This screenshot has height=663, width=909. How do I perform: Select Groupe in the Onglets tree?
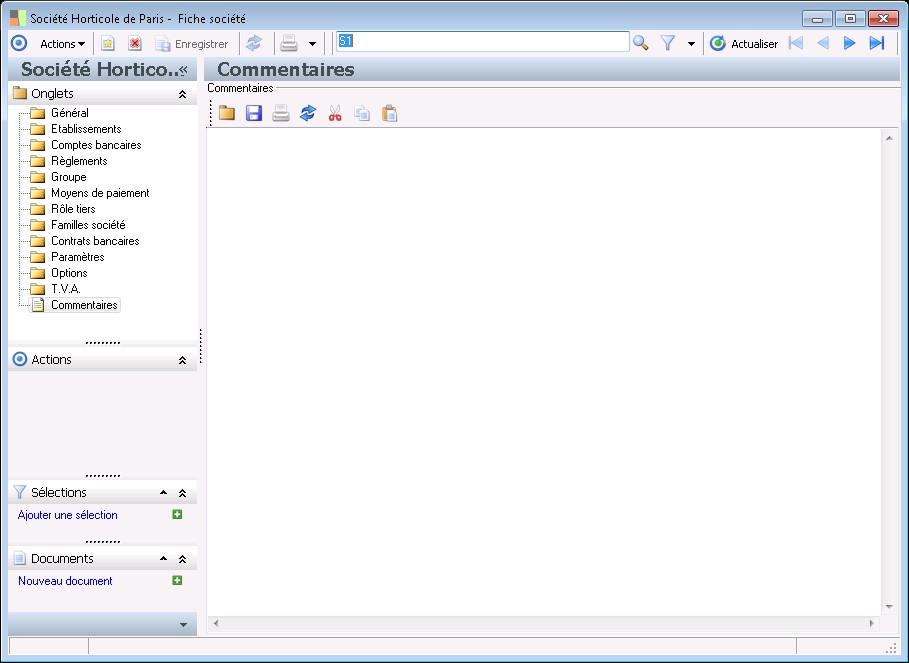[x=68, y=177]
